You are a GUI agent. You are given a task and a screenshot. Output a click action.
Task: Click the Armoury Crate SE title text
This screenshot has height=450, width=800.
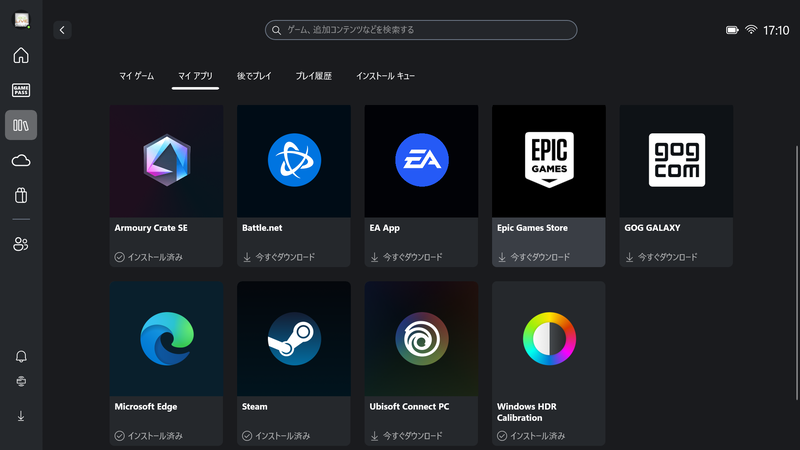tap(151, 228)
